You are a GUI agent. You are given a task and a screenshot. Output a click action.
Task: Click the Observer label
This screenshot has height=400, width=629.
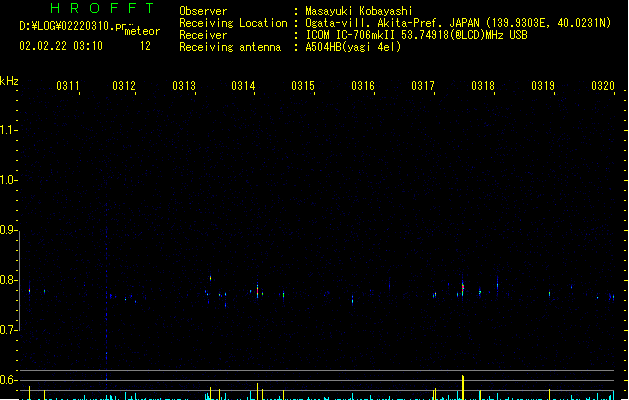[x=203, y=11]
